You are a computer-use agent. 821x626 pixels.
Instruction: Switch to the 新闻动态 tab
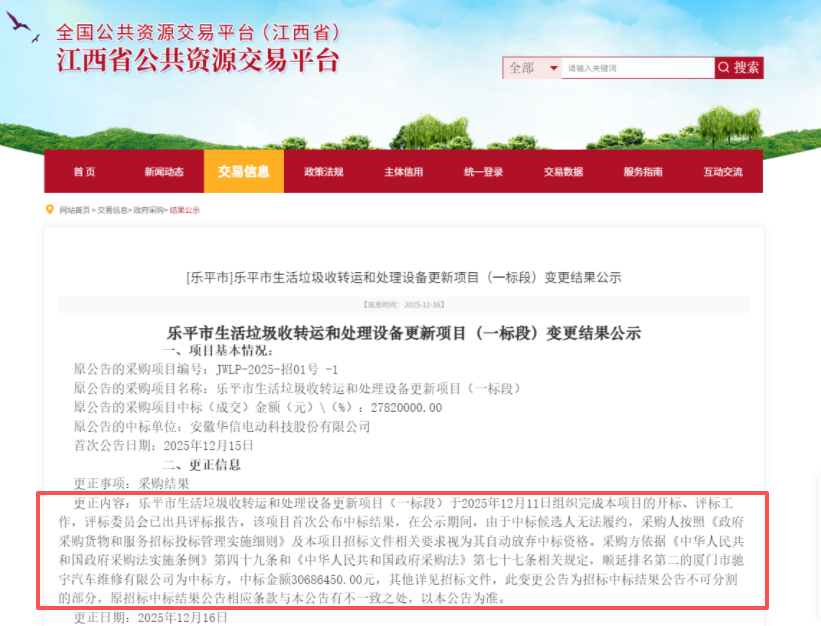point(163,172)
